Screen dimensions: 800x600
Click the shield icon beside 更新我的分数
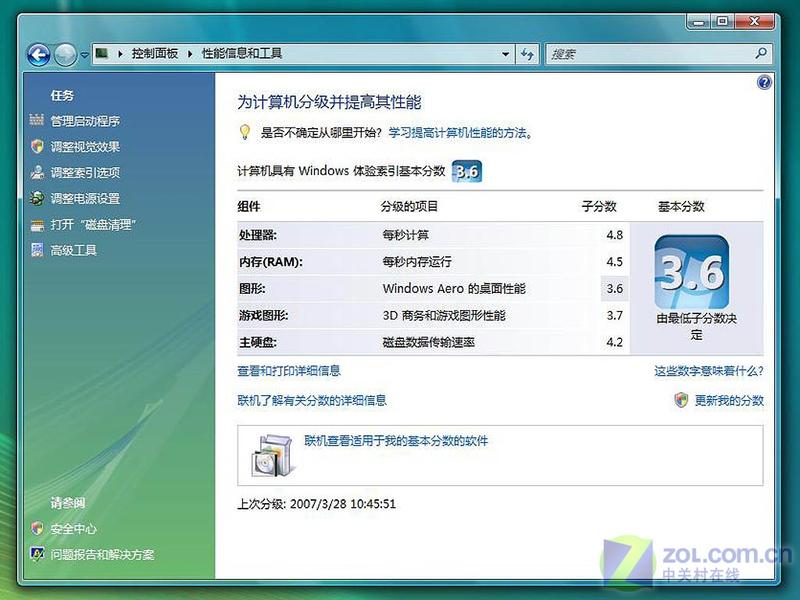click(x=681, y=400)
